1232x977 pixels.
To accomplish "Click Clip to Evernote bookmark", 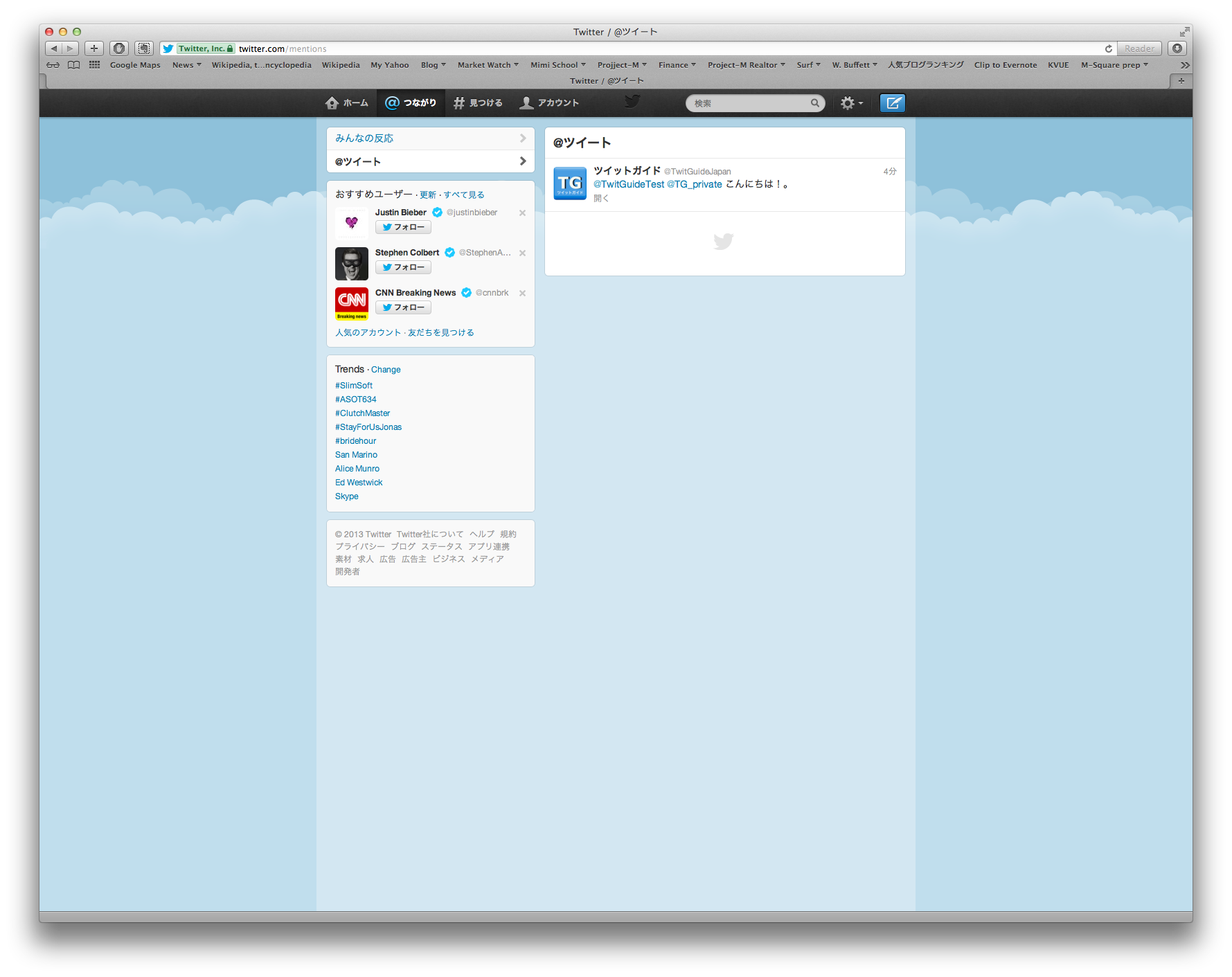I will (1006, 65).
